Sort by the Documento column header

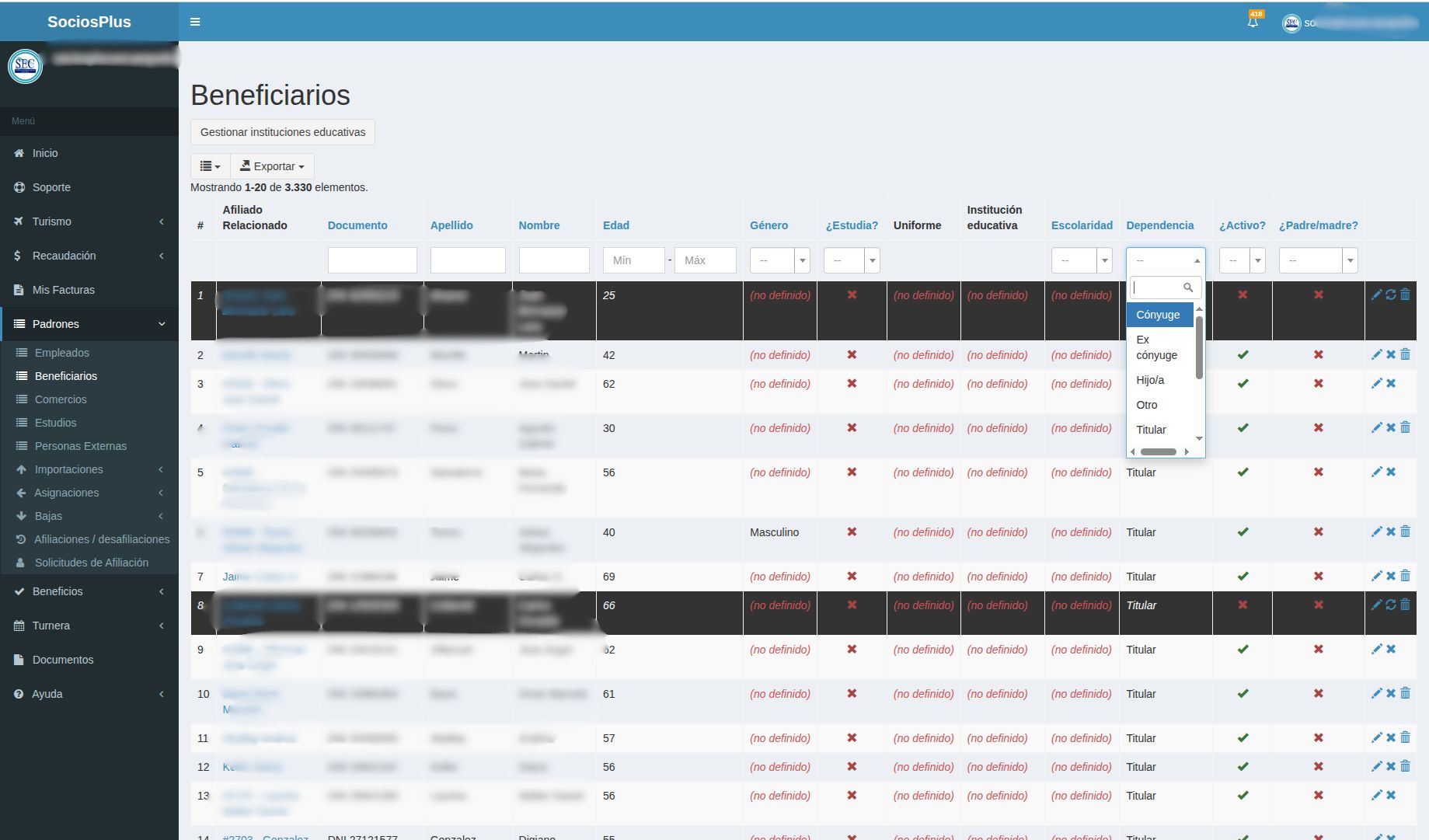(357, 225)
